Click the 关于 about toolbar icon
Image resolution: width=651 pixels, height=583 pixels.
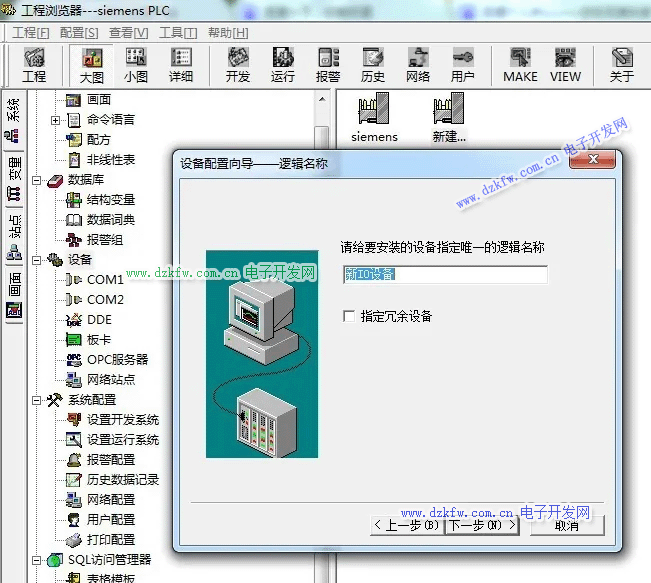[x=622, y=66]
